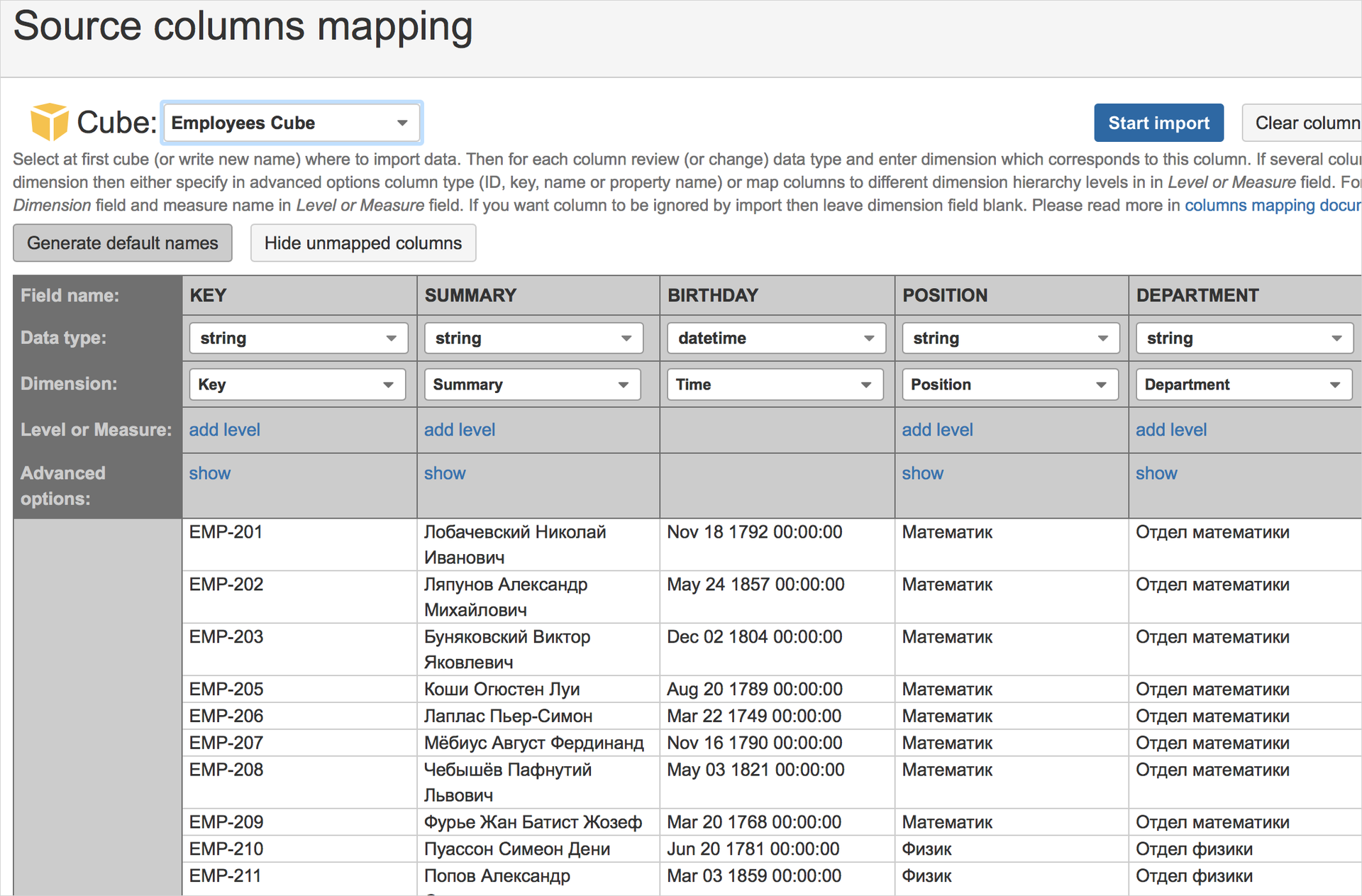Viewport: 1362px width, 896px height.
Task: Toggle Hide unmapped columns
Action: (362, 243)
